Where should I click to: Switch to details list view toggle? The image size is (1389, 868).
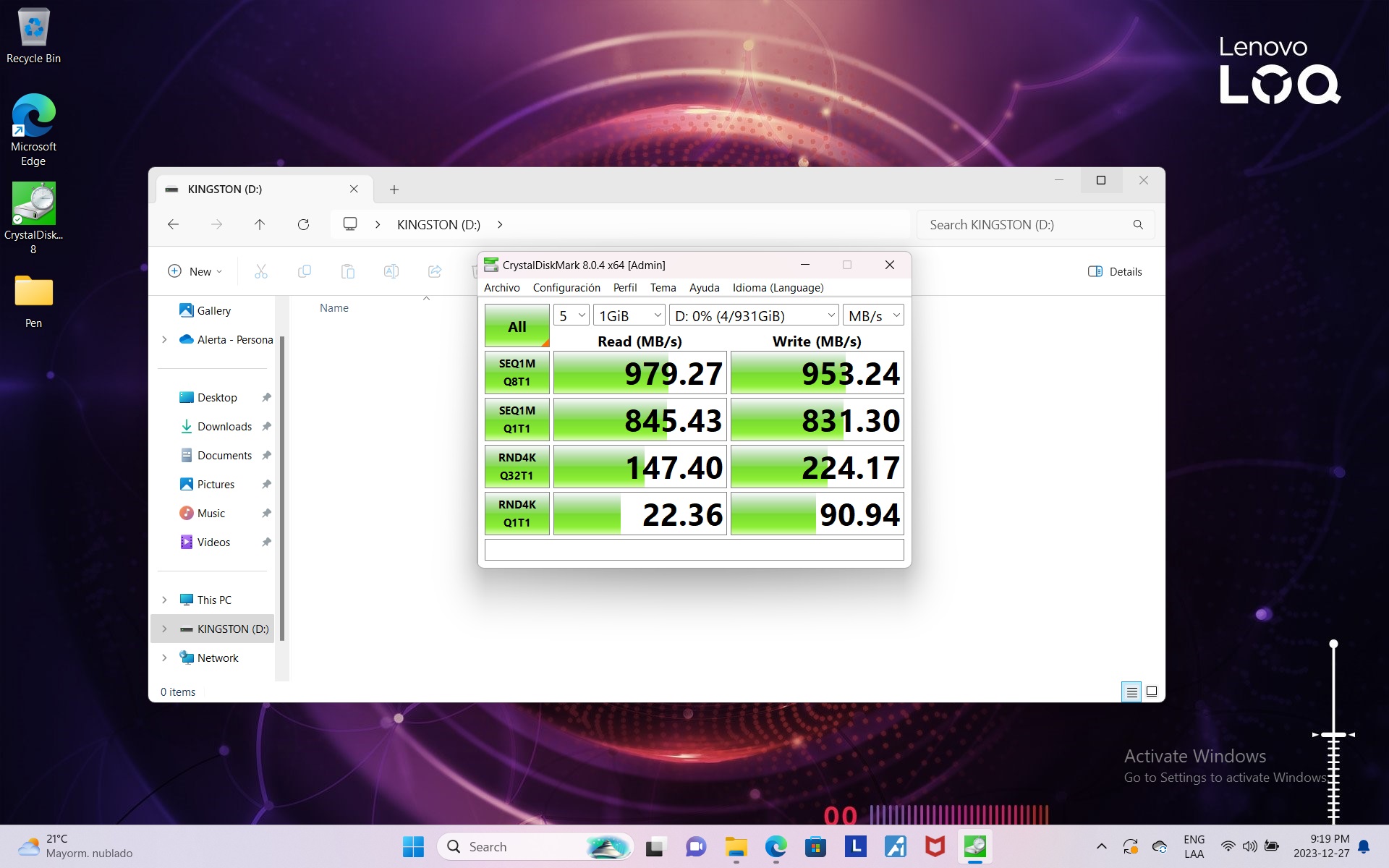(x=1131, y=692)
